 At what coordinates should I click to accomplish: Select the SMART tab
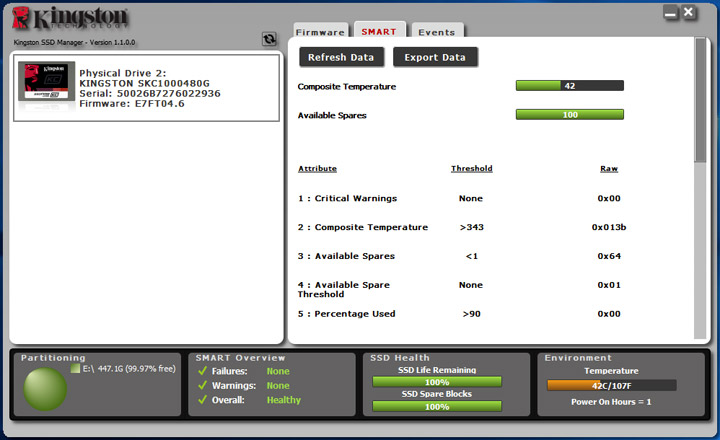379,29
